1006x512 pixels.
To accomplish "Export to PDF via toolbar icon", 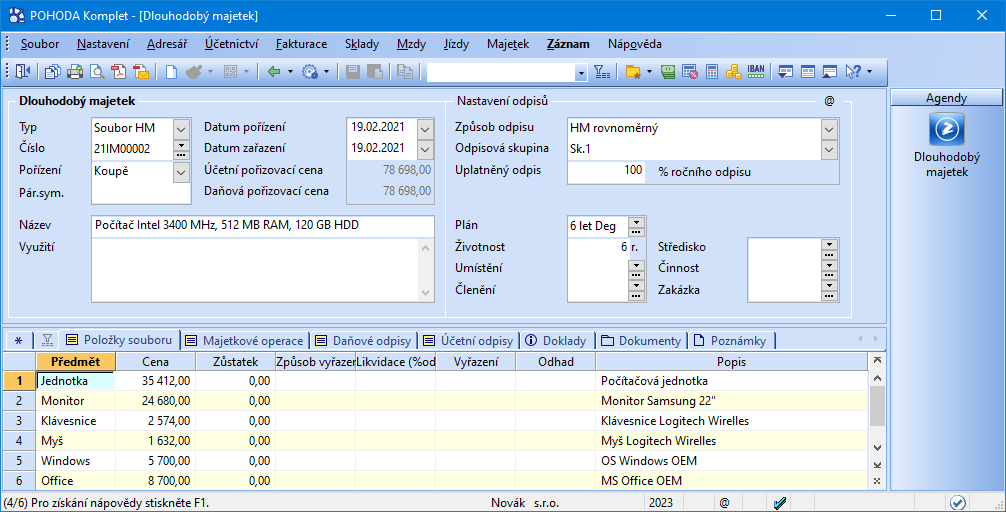I will click(119, 72).
